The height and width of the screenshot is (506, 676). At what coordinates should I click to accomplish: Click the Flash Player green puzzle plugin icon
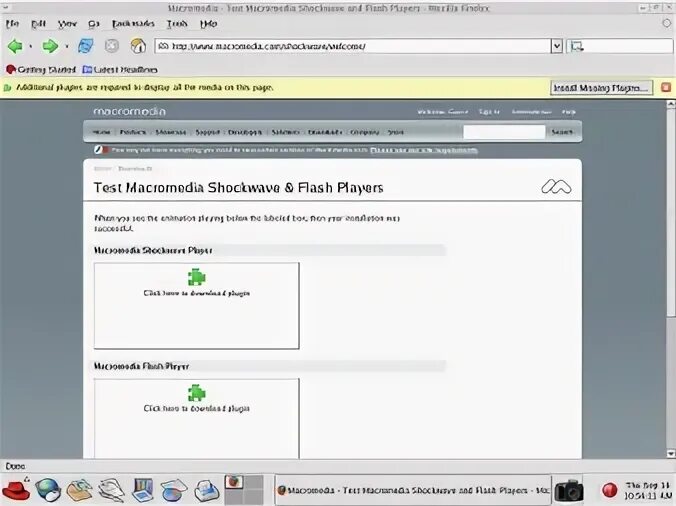[x=197, y=393]
